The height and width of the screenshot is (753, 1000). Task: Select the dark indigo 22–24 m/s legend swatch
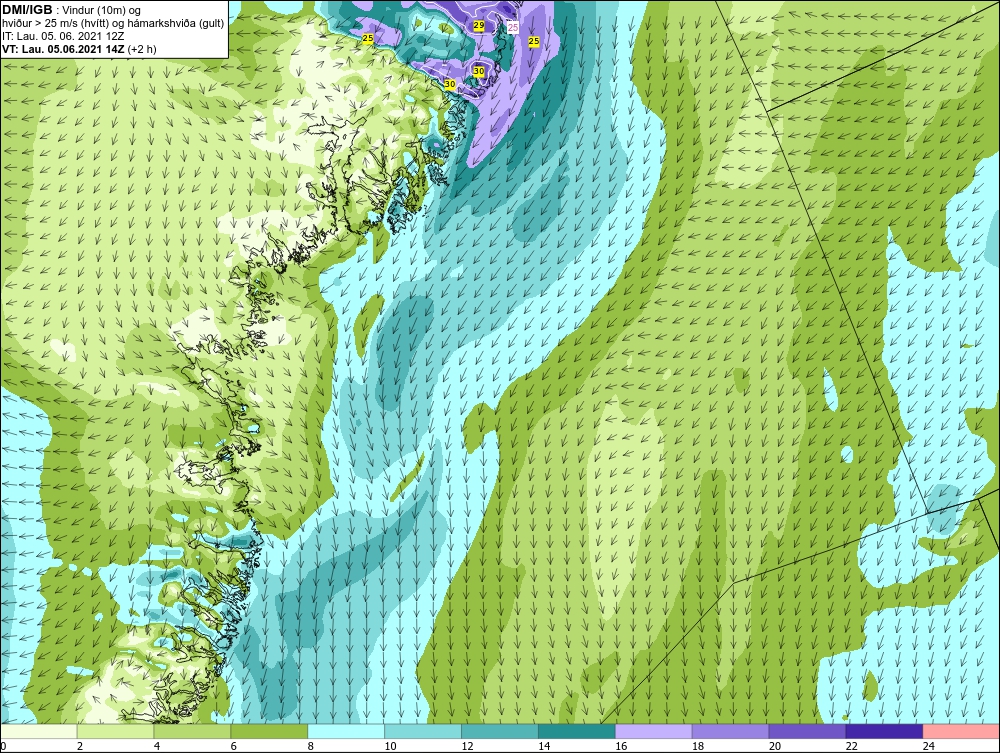click(x=884, y=731)
